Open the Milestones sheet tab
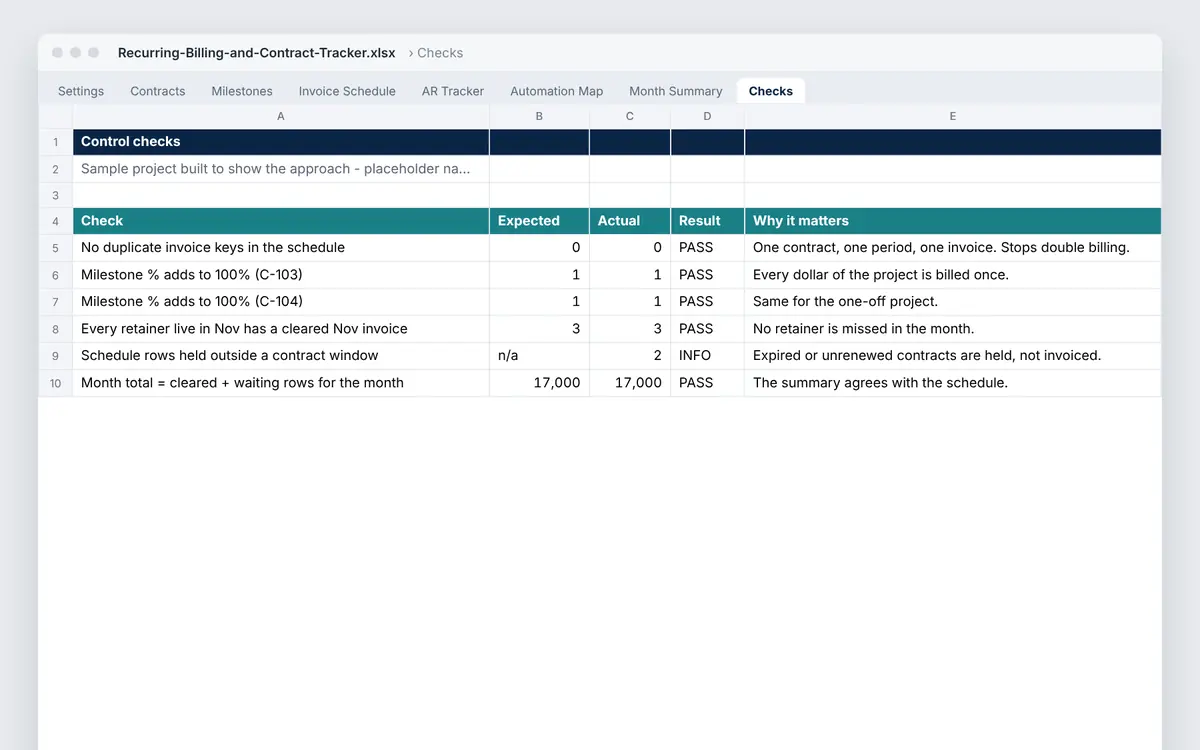Viewport: 1200px width, 750px height. tap(242, 91)
